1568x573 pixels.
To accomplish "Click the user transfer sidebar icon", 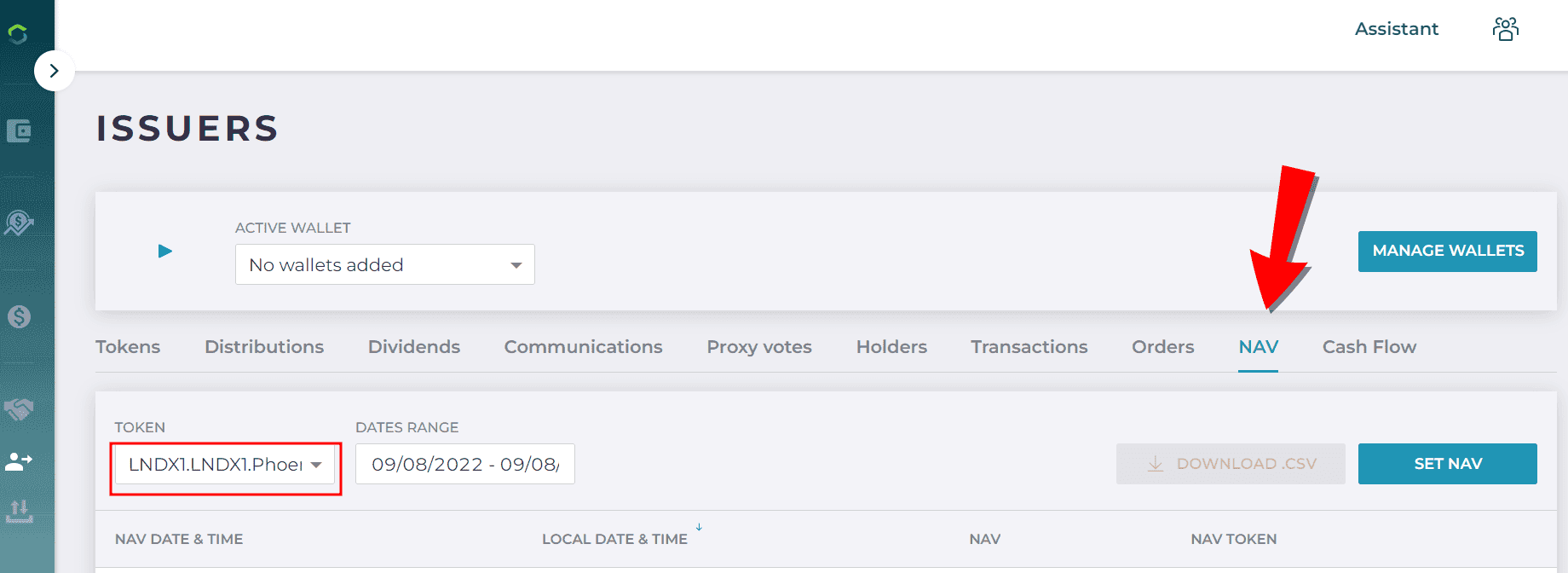I will pos(19,461).
